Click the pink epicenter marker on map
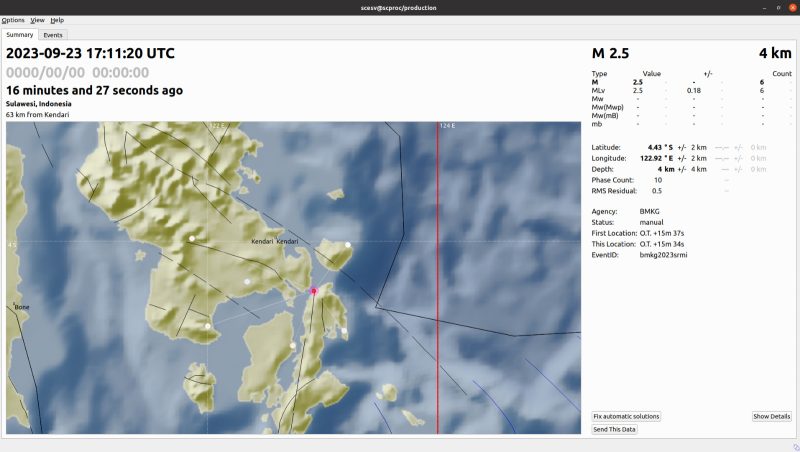The image size is (800, 452). (313, 291)
